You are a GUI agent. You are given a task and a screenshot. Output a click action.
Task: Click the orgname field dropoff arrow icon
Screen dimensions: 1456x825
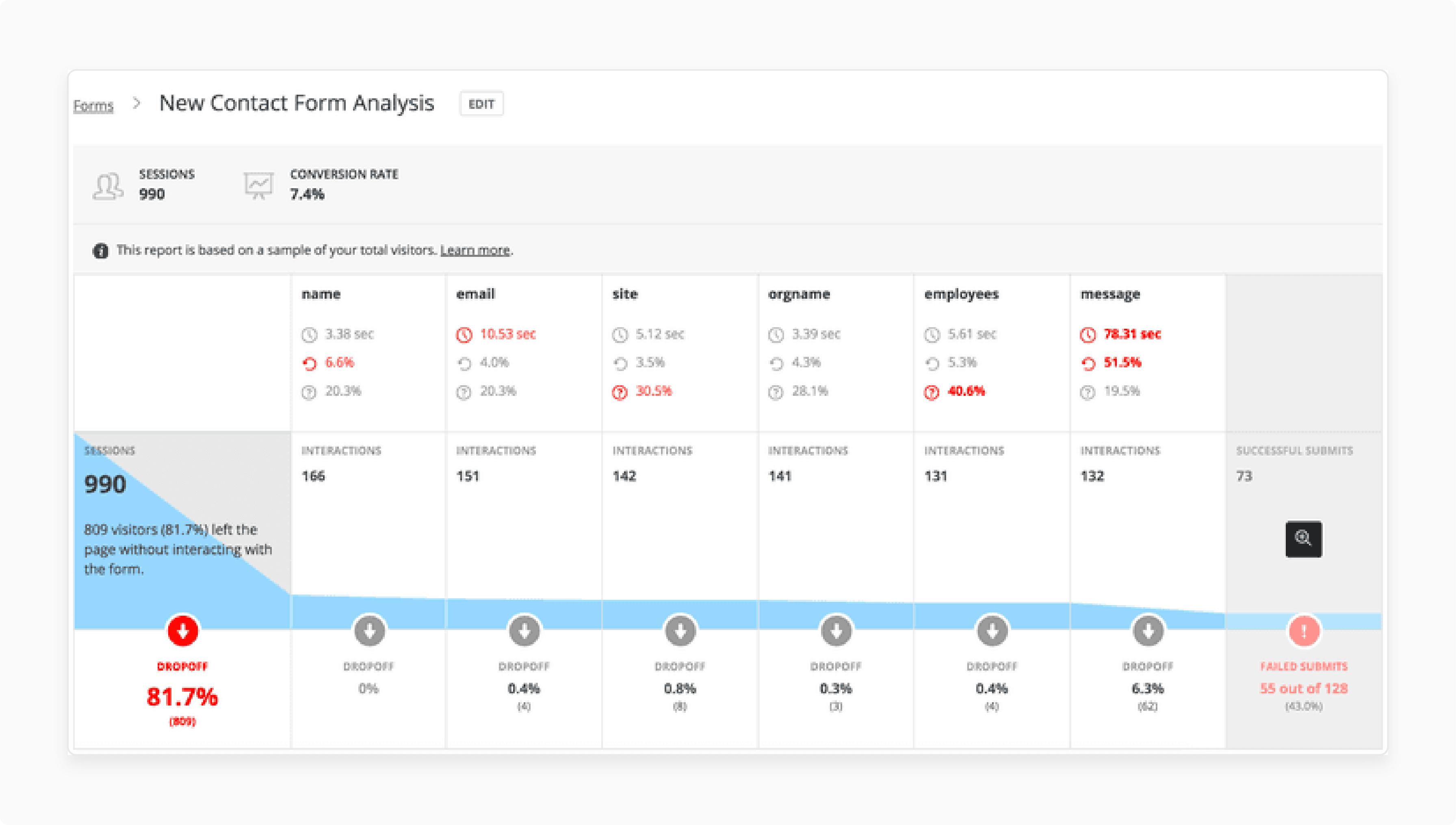click(x=836, y=630)
